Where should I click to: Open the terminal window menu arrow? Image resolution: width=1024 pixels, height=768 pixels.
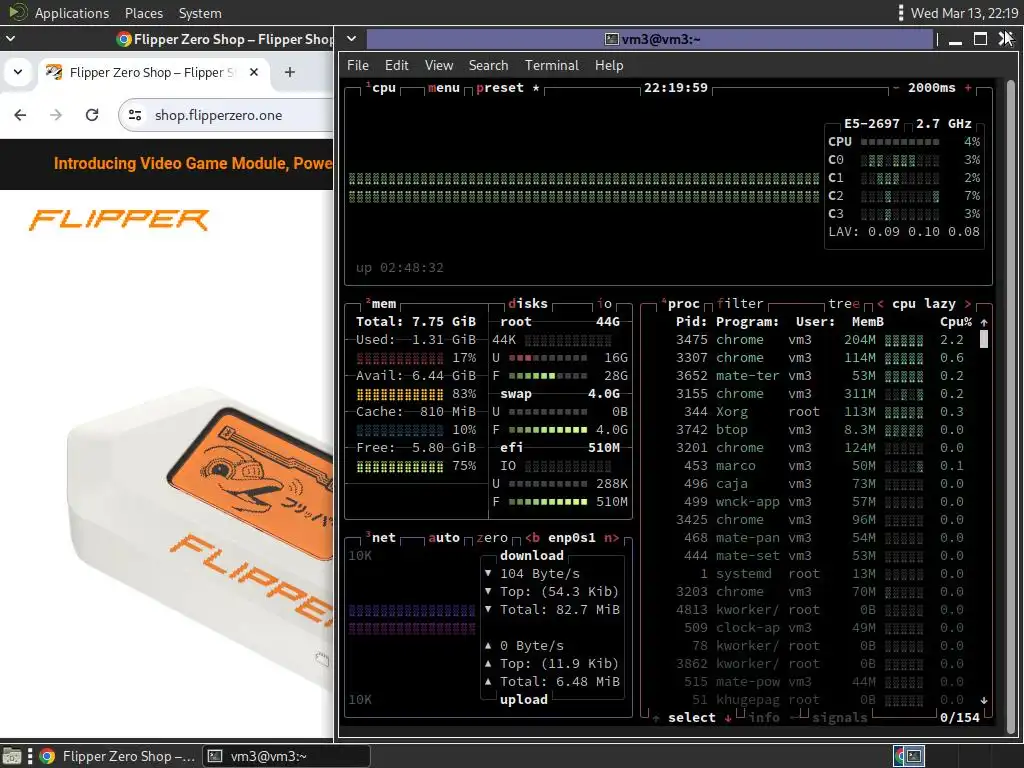351,39
